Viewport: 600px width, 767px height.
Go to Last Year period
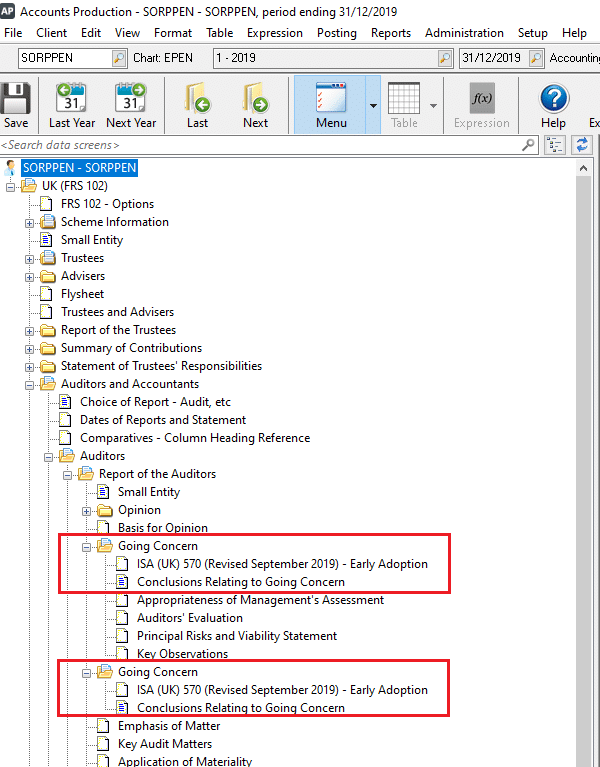coord(72,105)
